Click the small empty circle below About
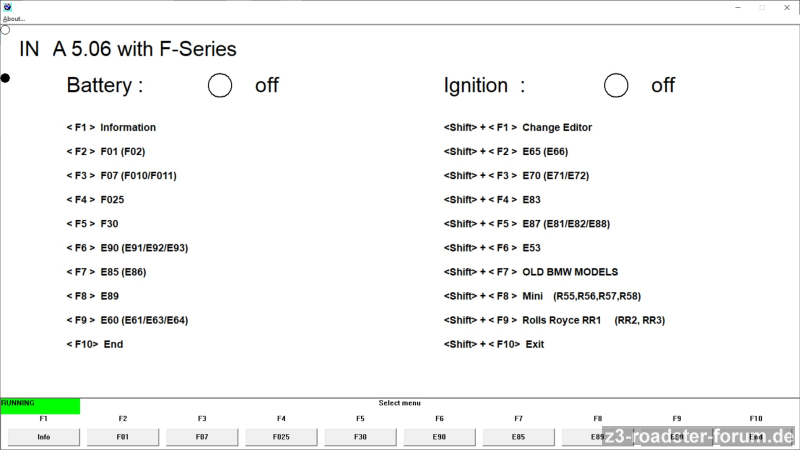 tap(5, 30)
